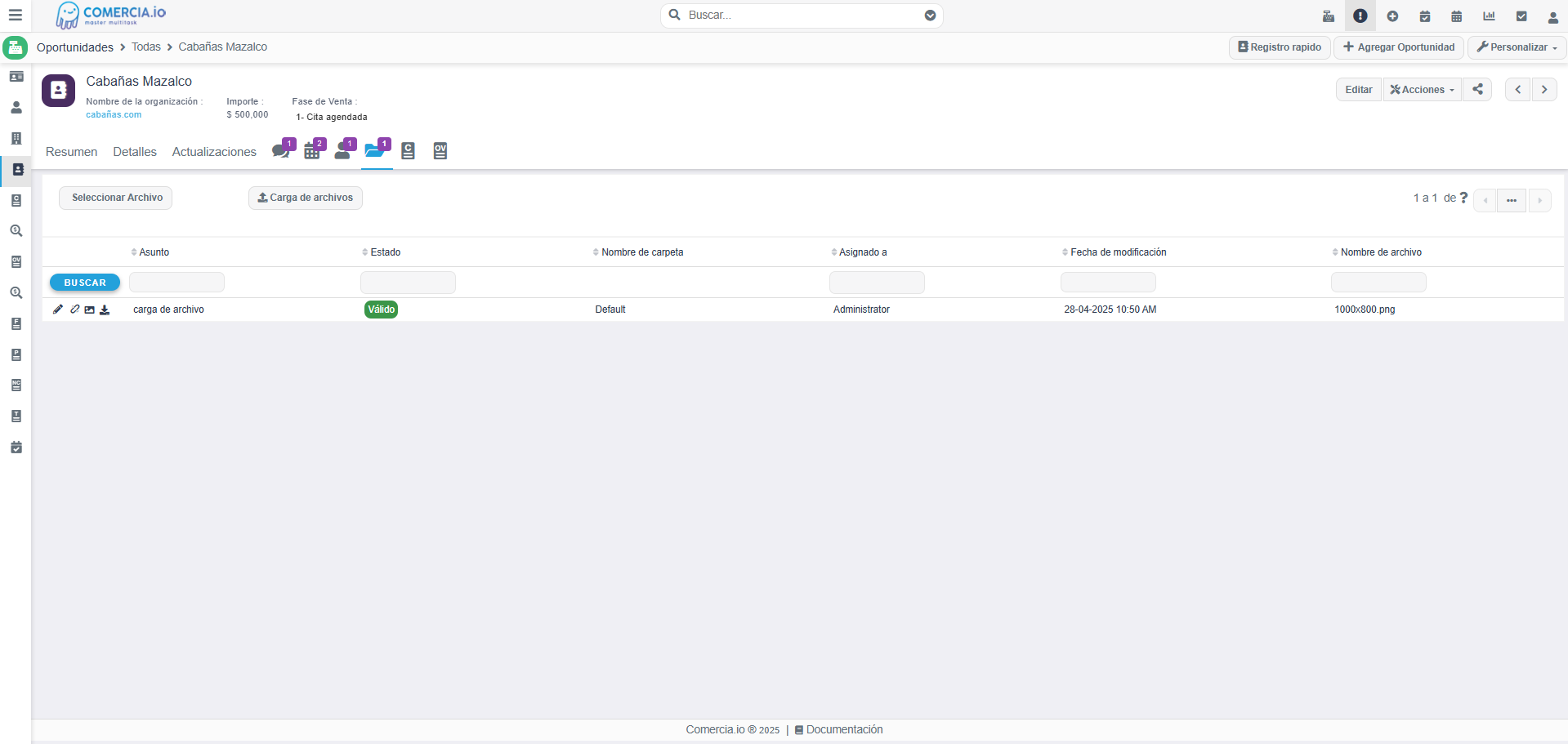Click the comments speech-bubble tab icon

[281, 151]
